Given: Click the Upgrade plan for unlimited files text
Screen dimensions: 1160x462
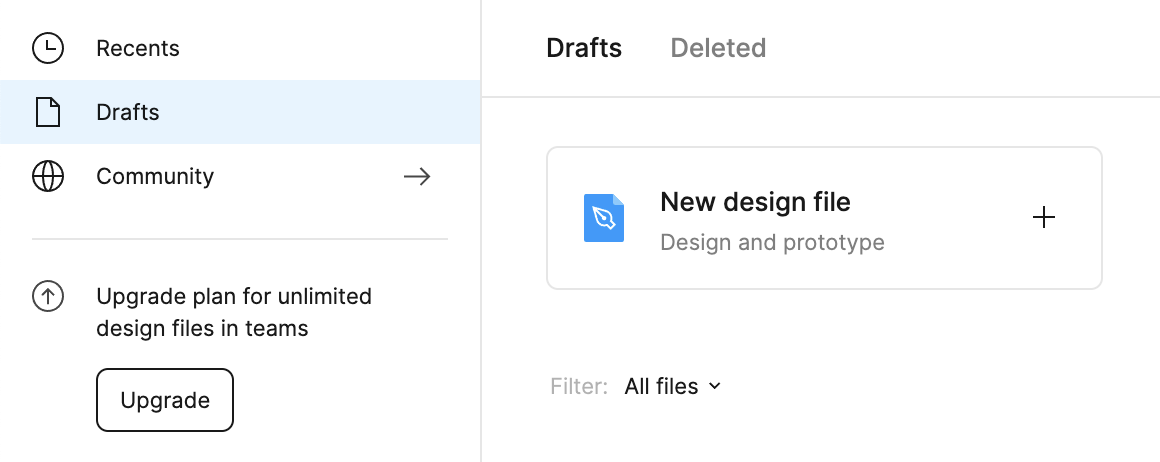Looking at the screenshot, I should click(x=234, y=312).
